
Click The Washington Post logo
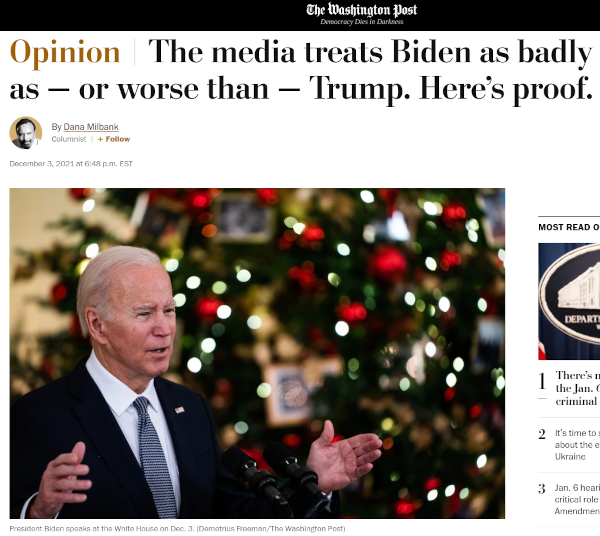point(361,10)
